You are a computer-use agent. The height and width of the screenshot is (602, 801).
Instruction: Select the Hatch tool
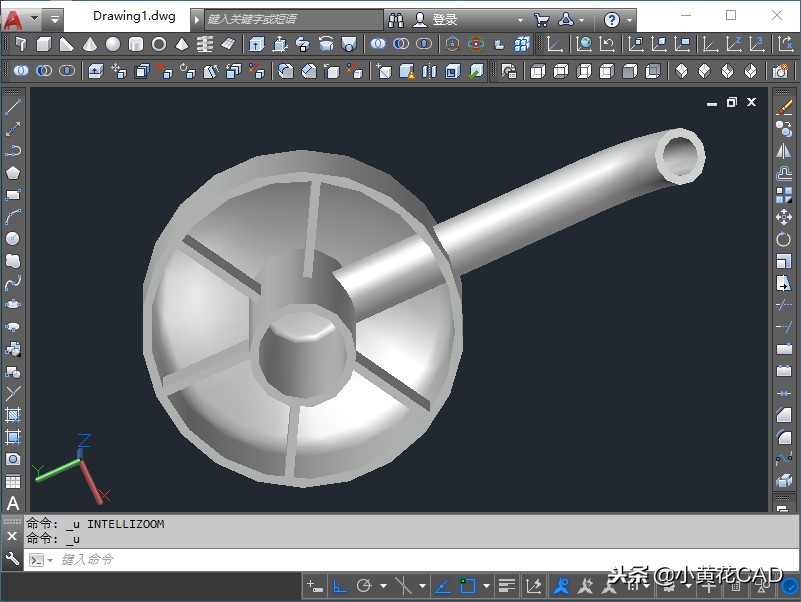[x=12, y=415]
